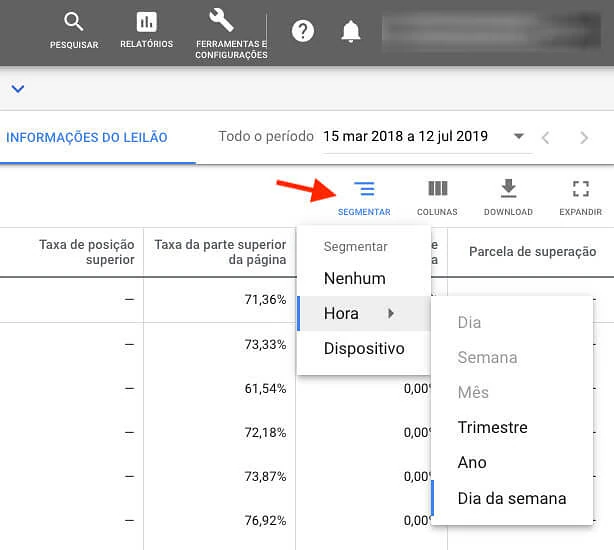The image size is (614, 550).
Task: Click the 72,18% cell
Action: pyautogui.click(x=265, y=433)
